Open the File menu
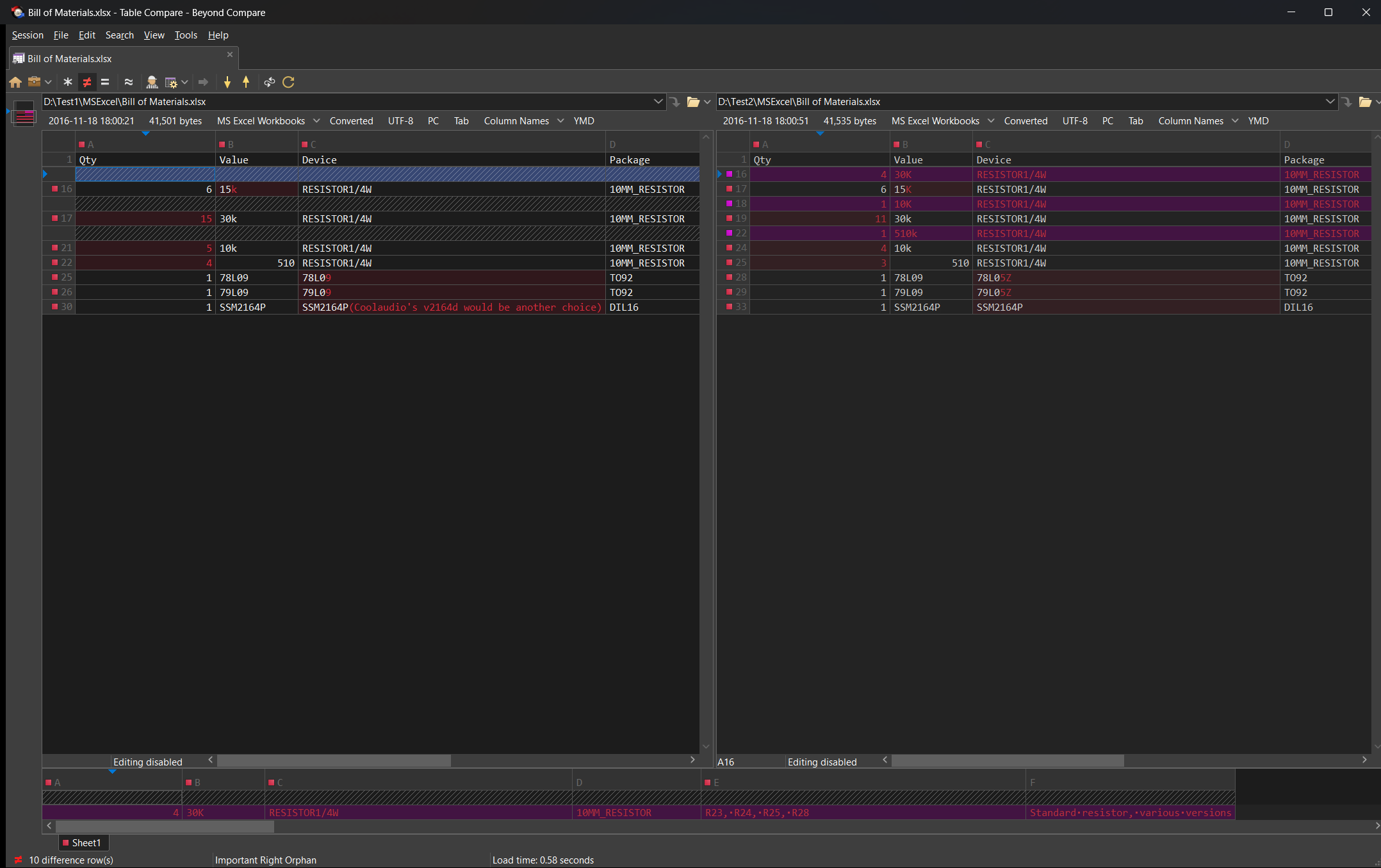 [61, 35]
